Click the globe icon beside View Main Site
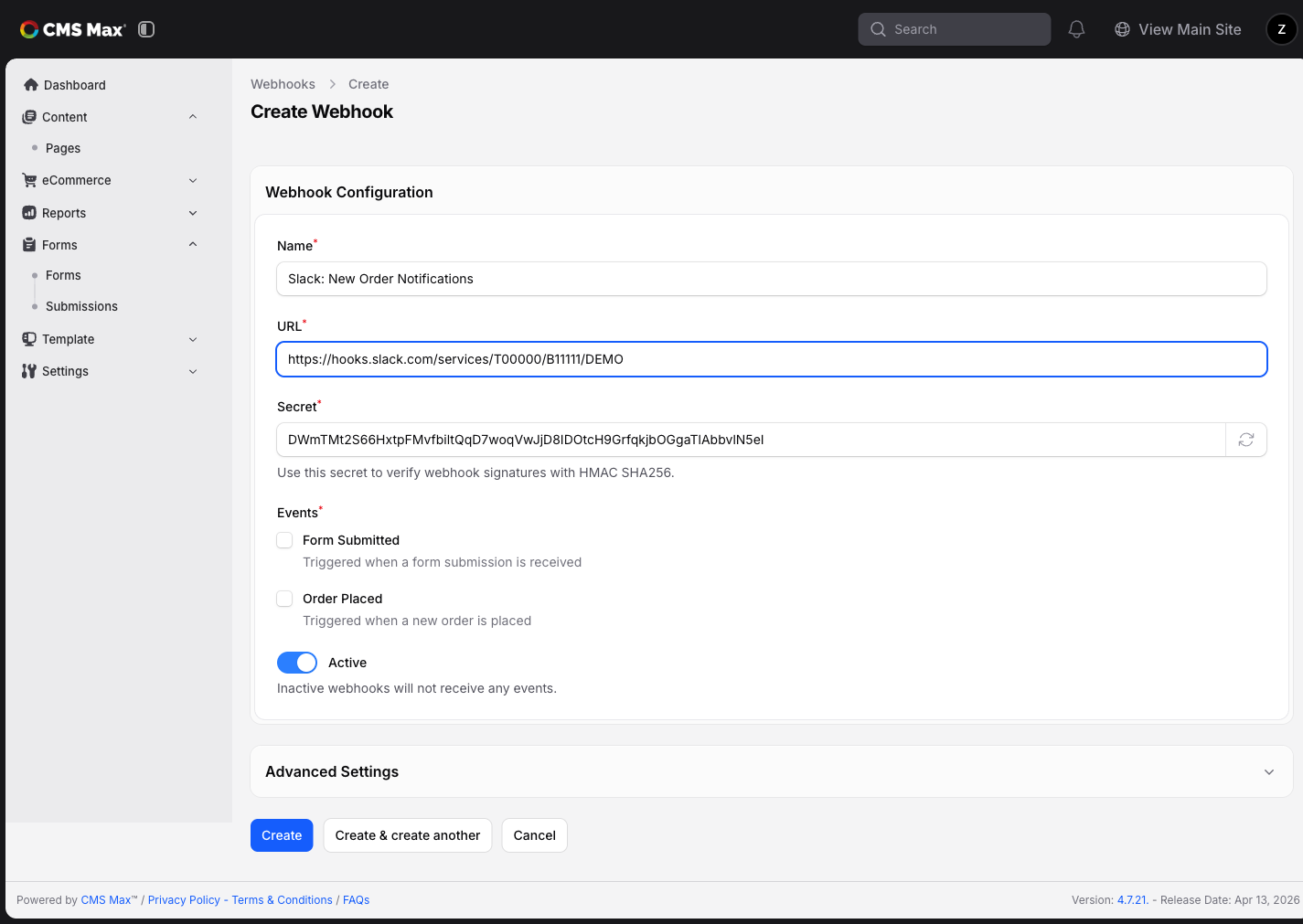Image resolution: width=1303 pixels, height=924 pixels. pos(1122,29)
